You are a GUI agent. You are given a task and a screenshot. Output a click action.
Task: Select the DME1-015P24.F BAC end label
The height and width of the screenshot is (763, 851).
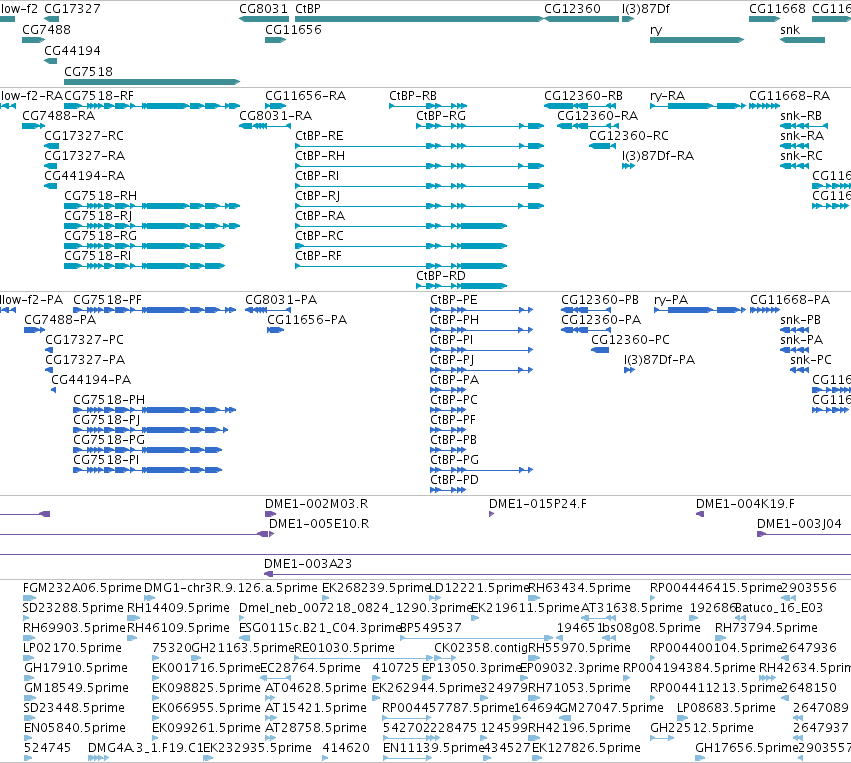[538, 504]
